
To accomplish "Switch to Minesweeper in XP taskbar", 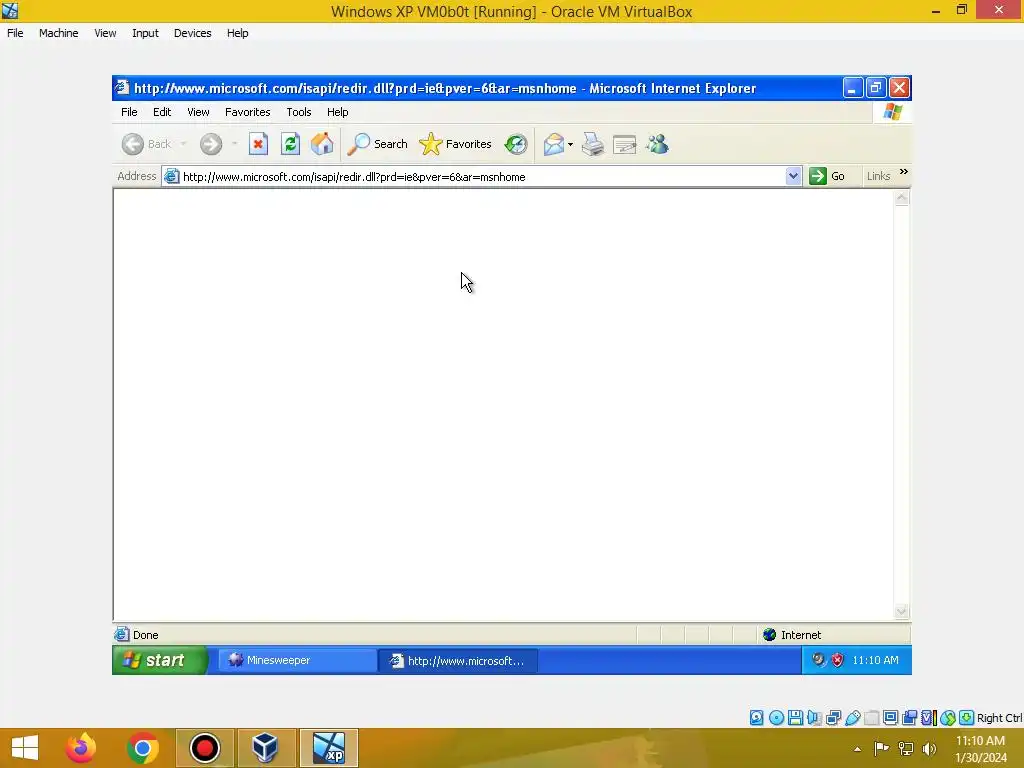I will pos(297,660).
